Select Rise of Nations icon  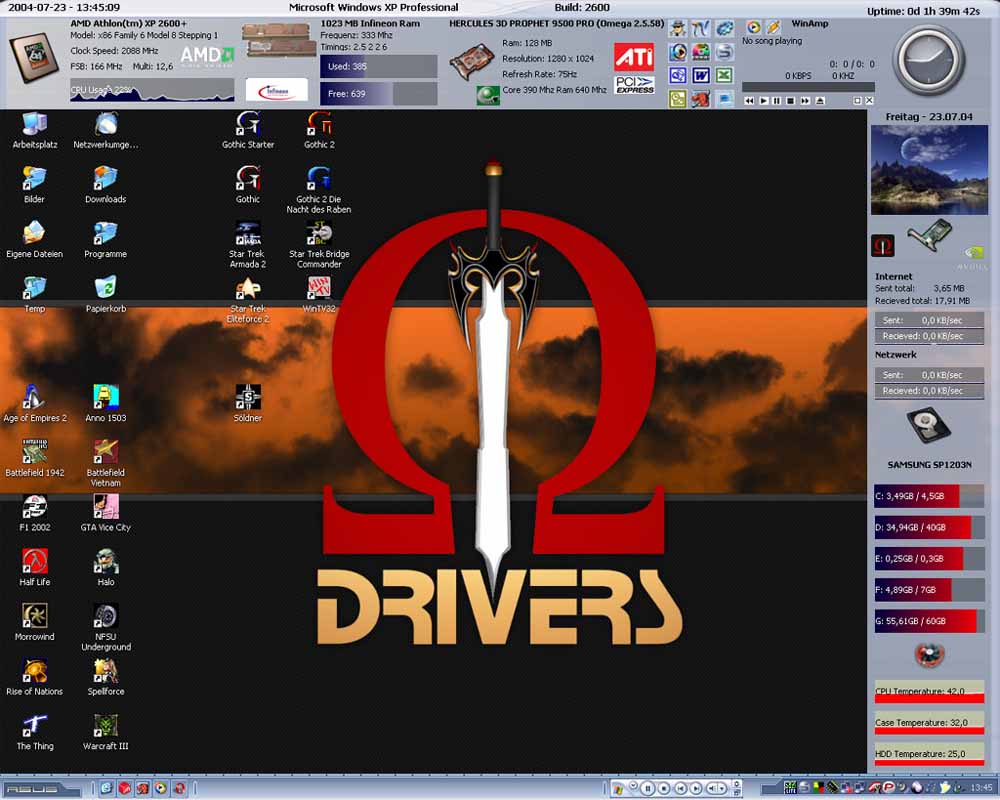tap(34, 678)
